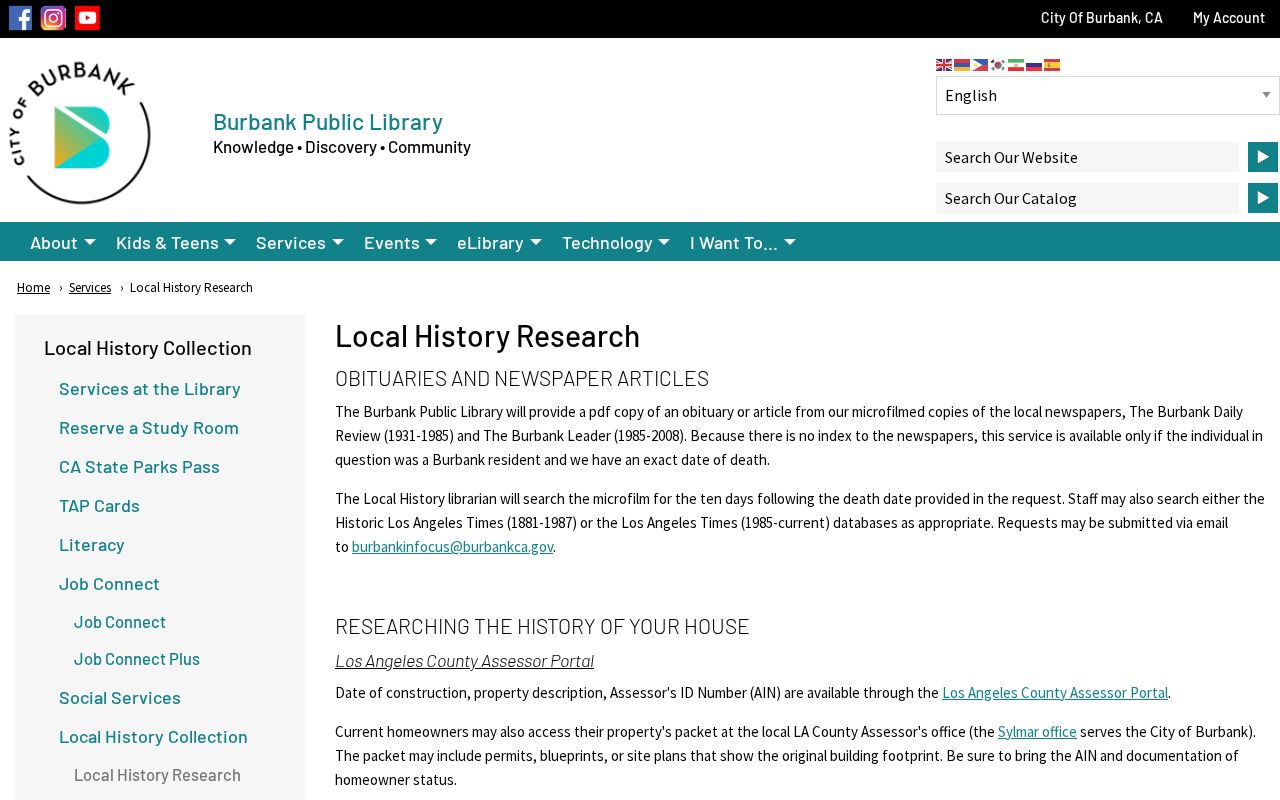Expand the Events menu
The width and height of the screenshot is (1280, 800).
[x=400, y=242]
